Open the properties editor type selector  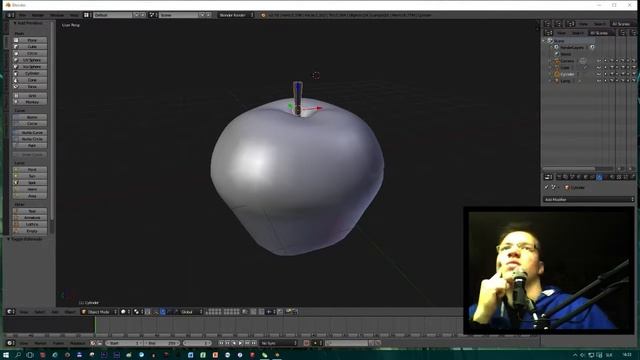[549, 177]
